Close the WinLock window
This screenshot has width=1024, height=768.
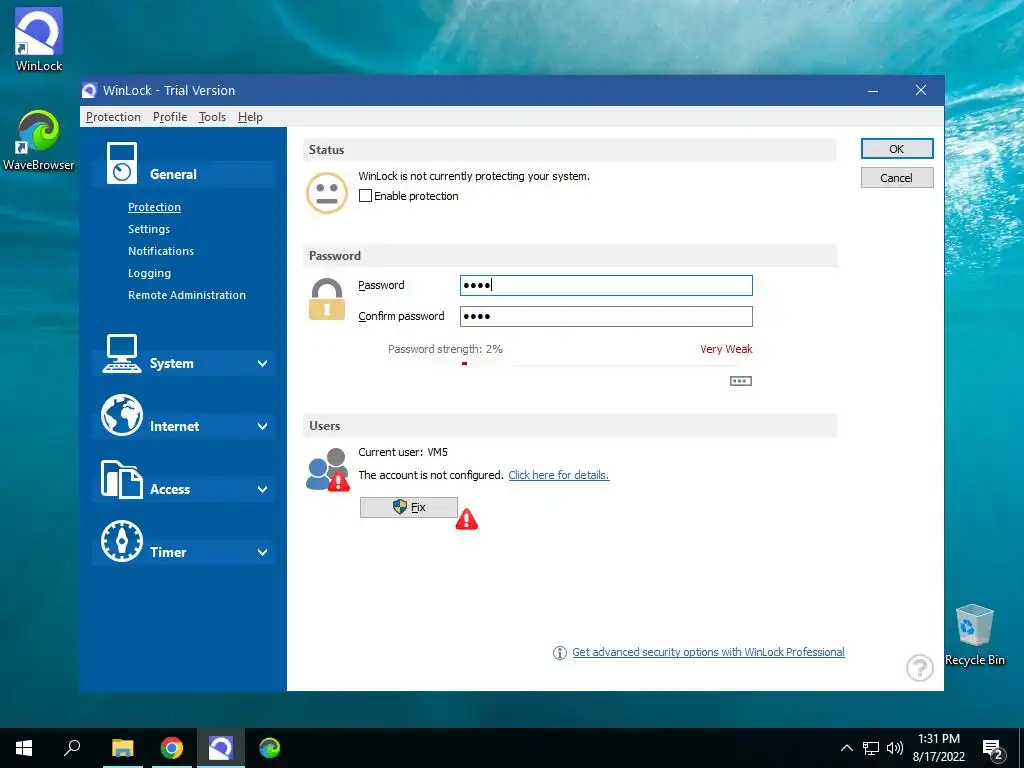point(921,90)
